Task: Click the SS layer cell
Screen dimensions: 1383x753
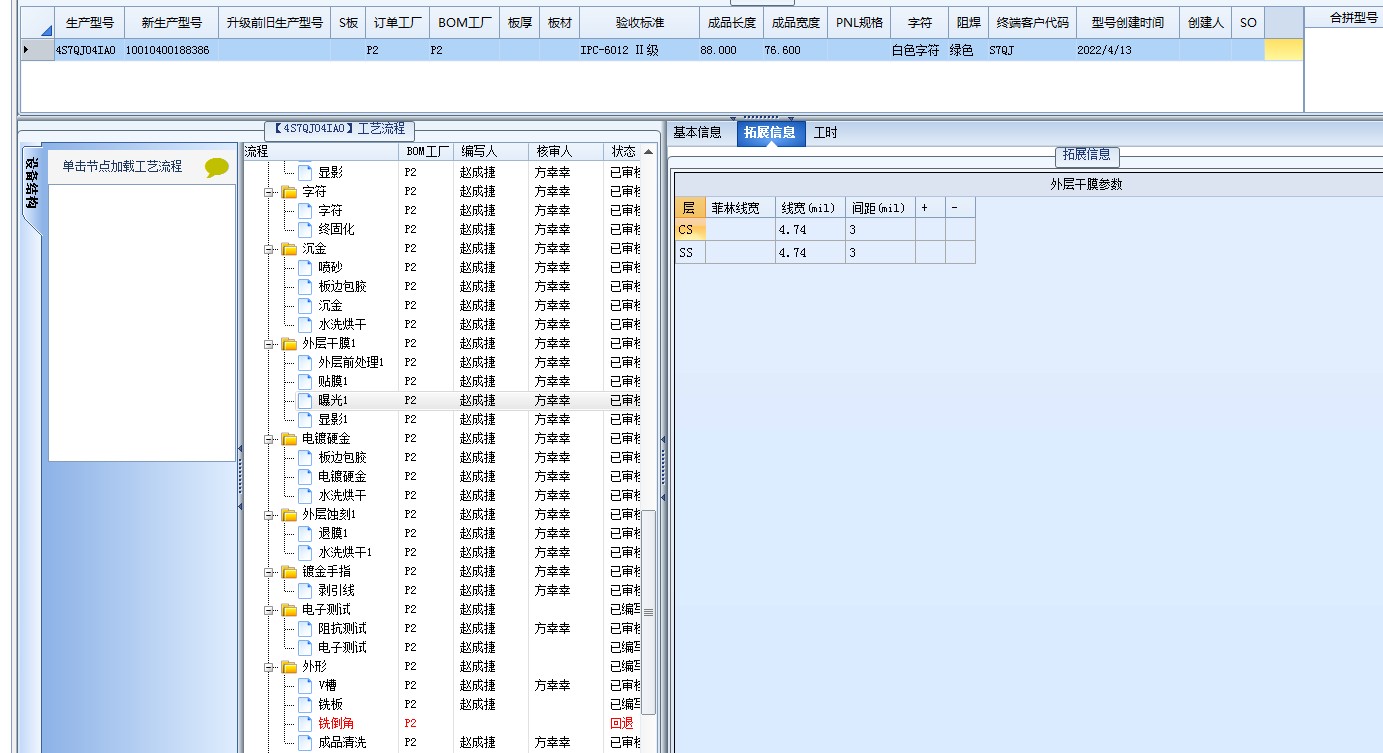Action: click(x=690, y=253)
